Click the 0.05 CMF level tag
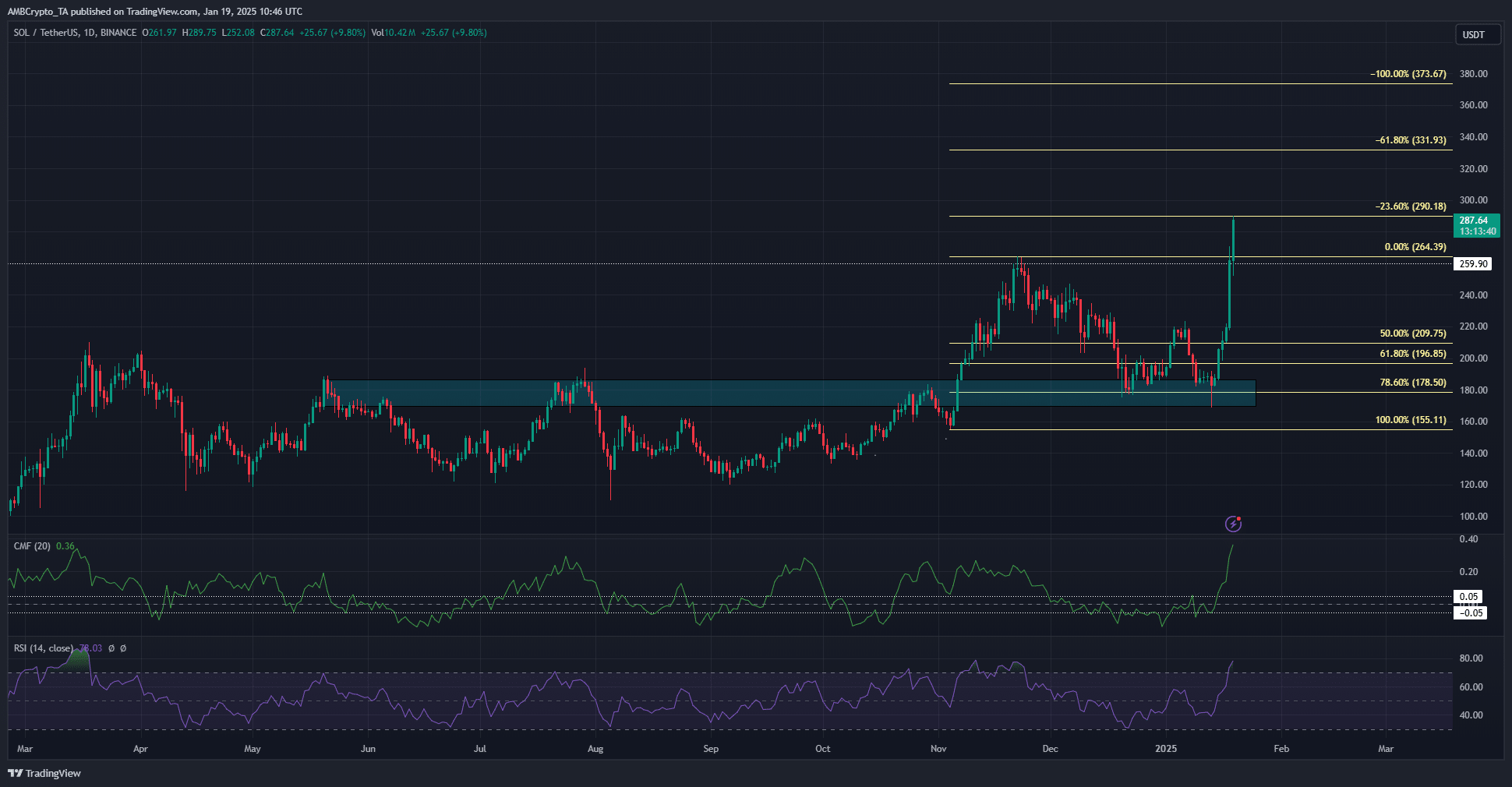Screen dimensions: 1512x787 [1469, 597]
